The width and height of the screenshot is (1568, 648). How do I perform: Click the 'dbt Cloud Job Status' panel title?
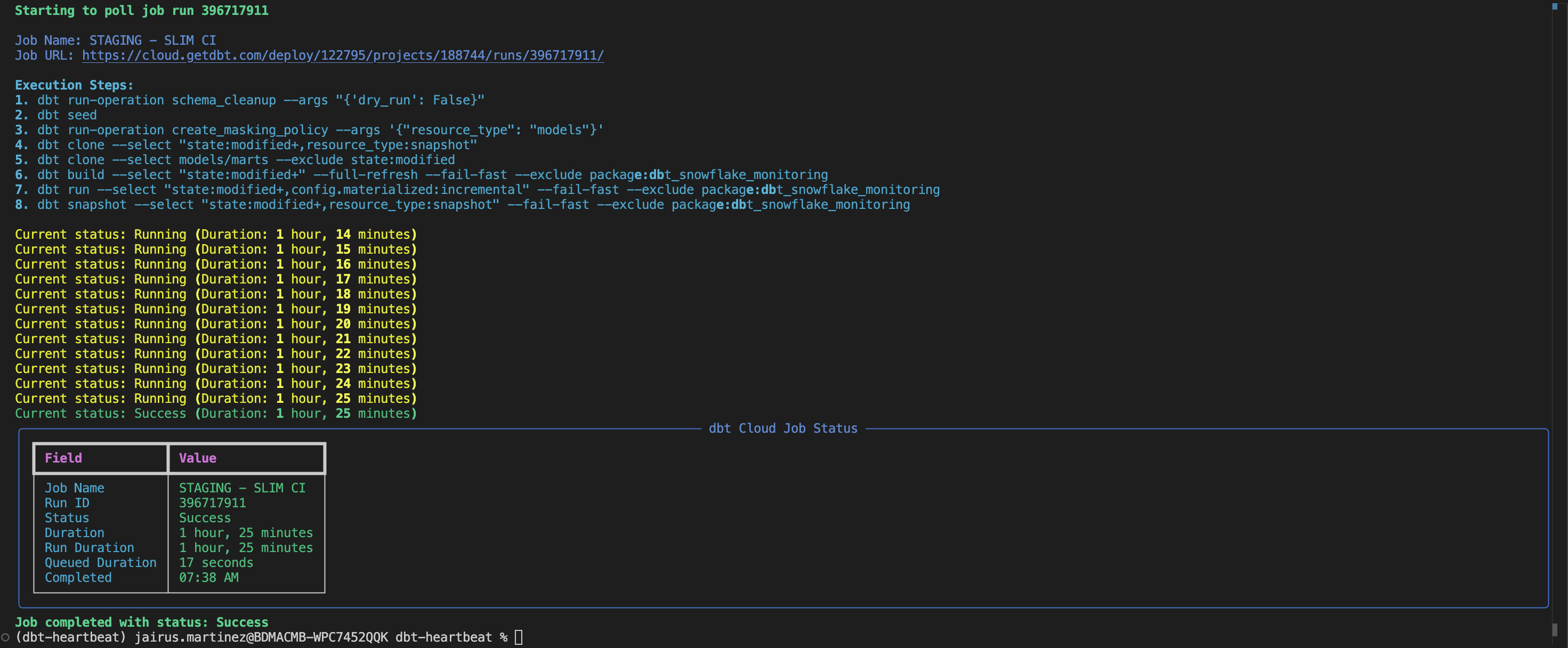pos(783,428)
